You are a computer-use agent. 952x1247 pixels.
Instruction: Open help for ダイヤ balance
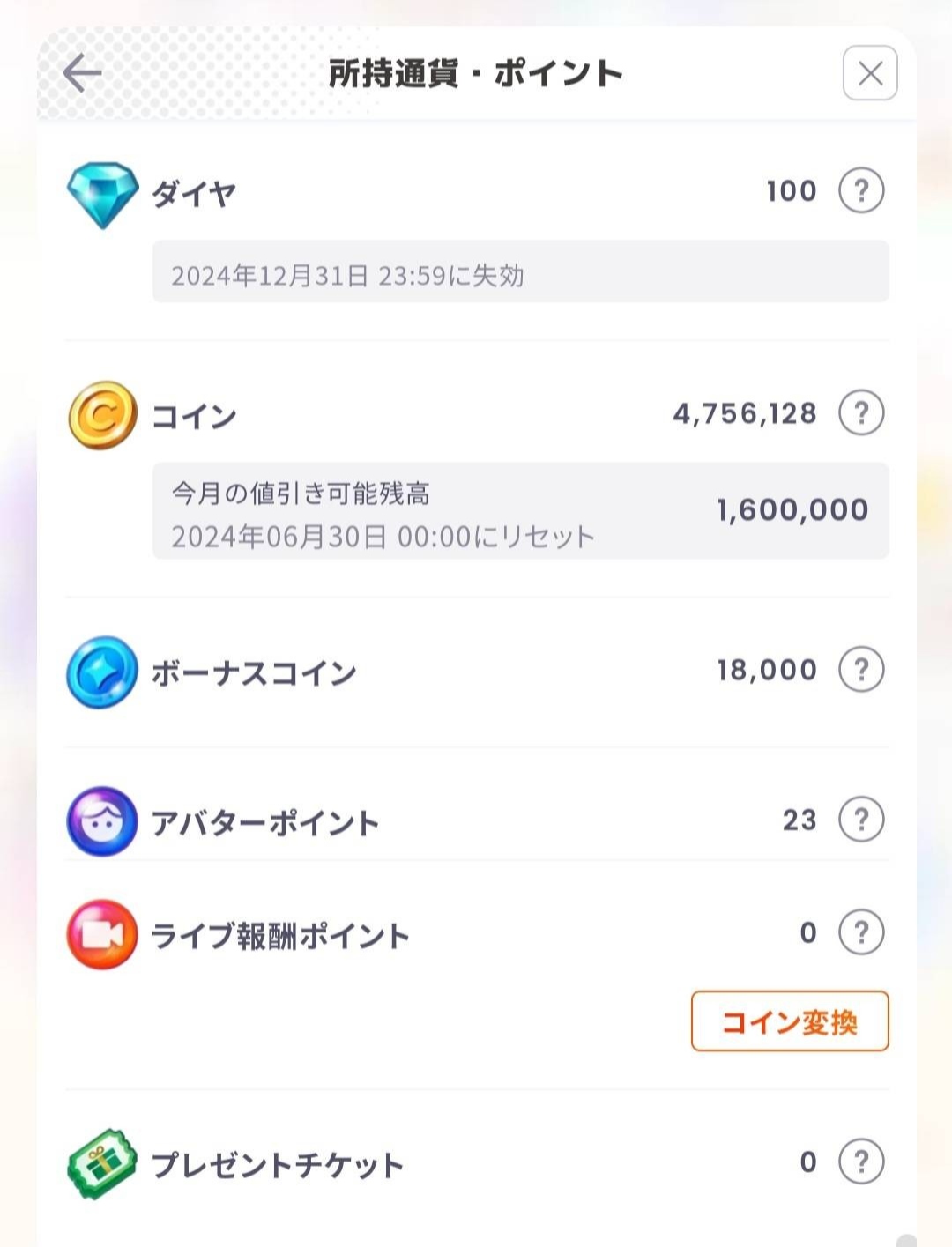(x=861, y=190)
